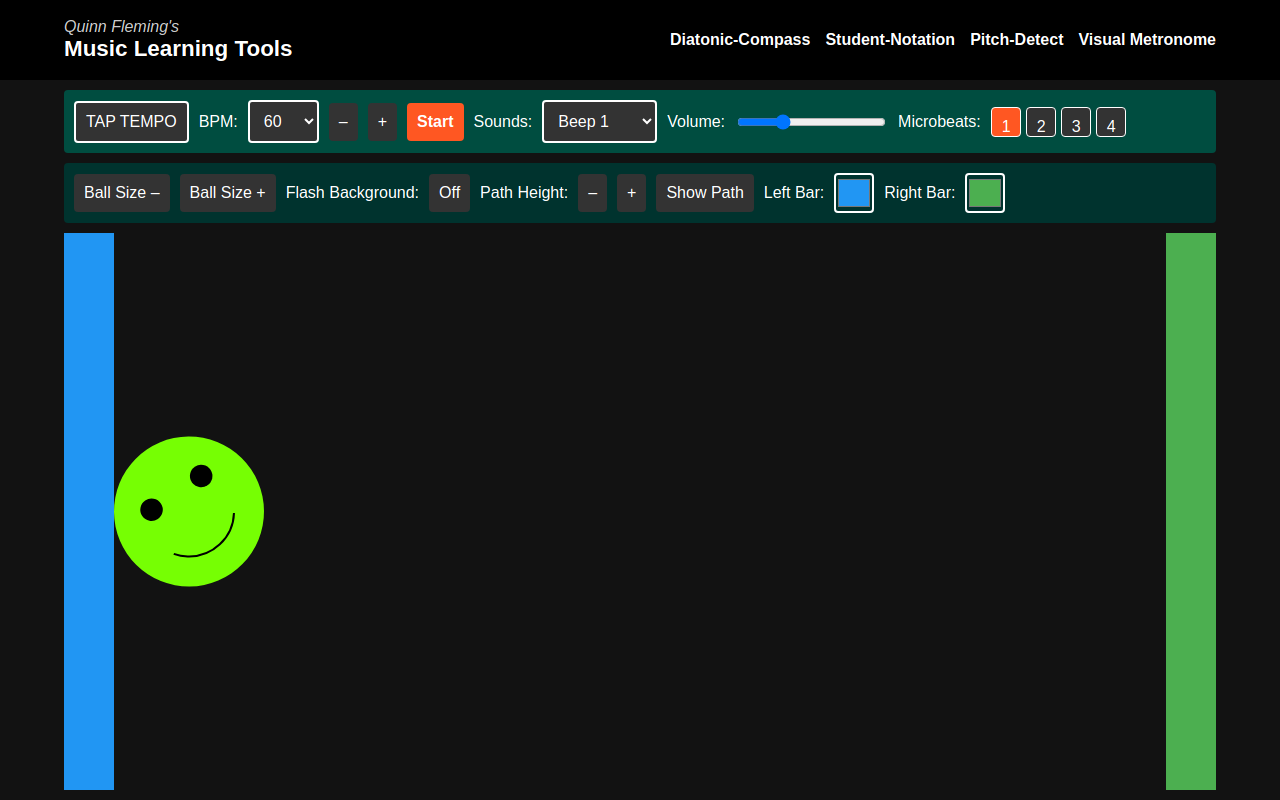
Task: Open the Right Bar green color picker
Action: coord(985,193)
